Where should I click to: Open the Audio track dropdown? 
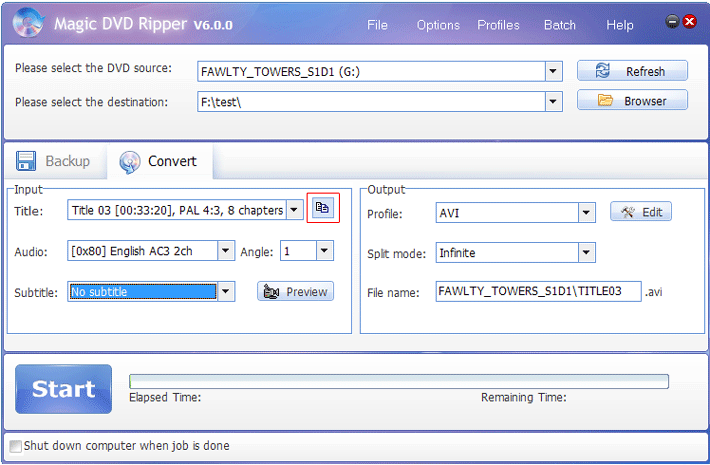(x=226, y=250)
